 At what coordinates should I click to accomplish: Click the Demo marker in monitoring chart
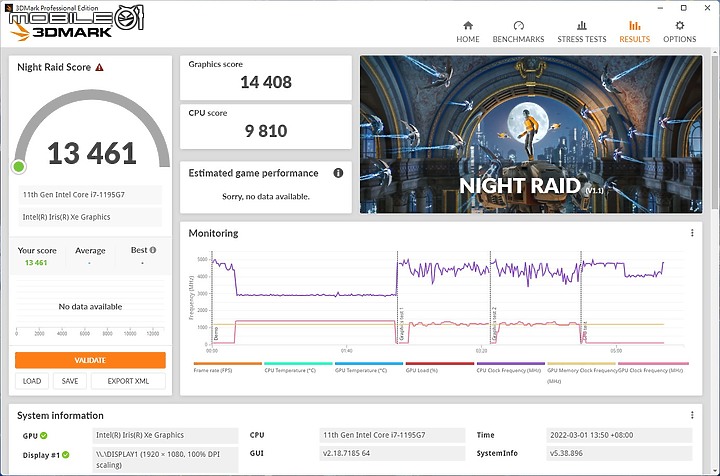(216, 334)
